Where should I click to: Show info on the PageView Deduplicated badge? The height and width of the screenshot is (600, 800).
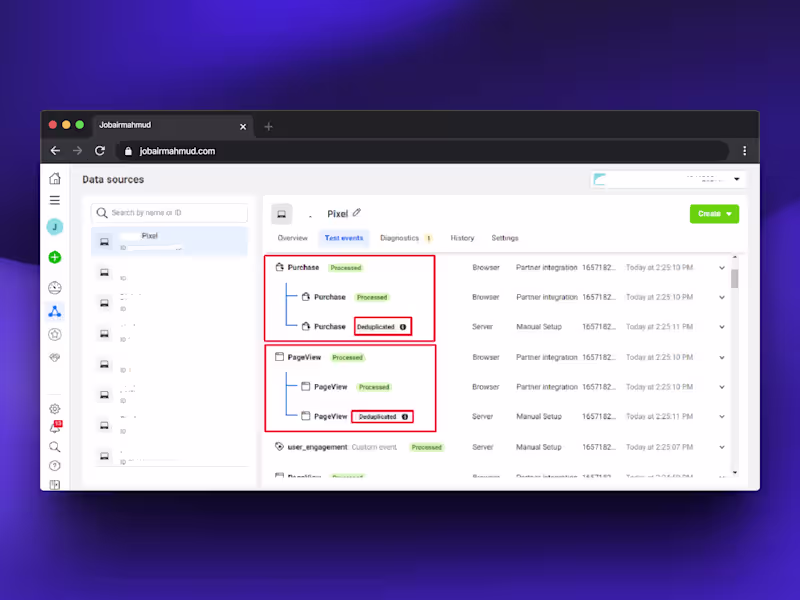click(x=405, y=417)
